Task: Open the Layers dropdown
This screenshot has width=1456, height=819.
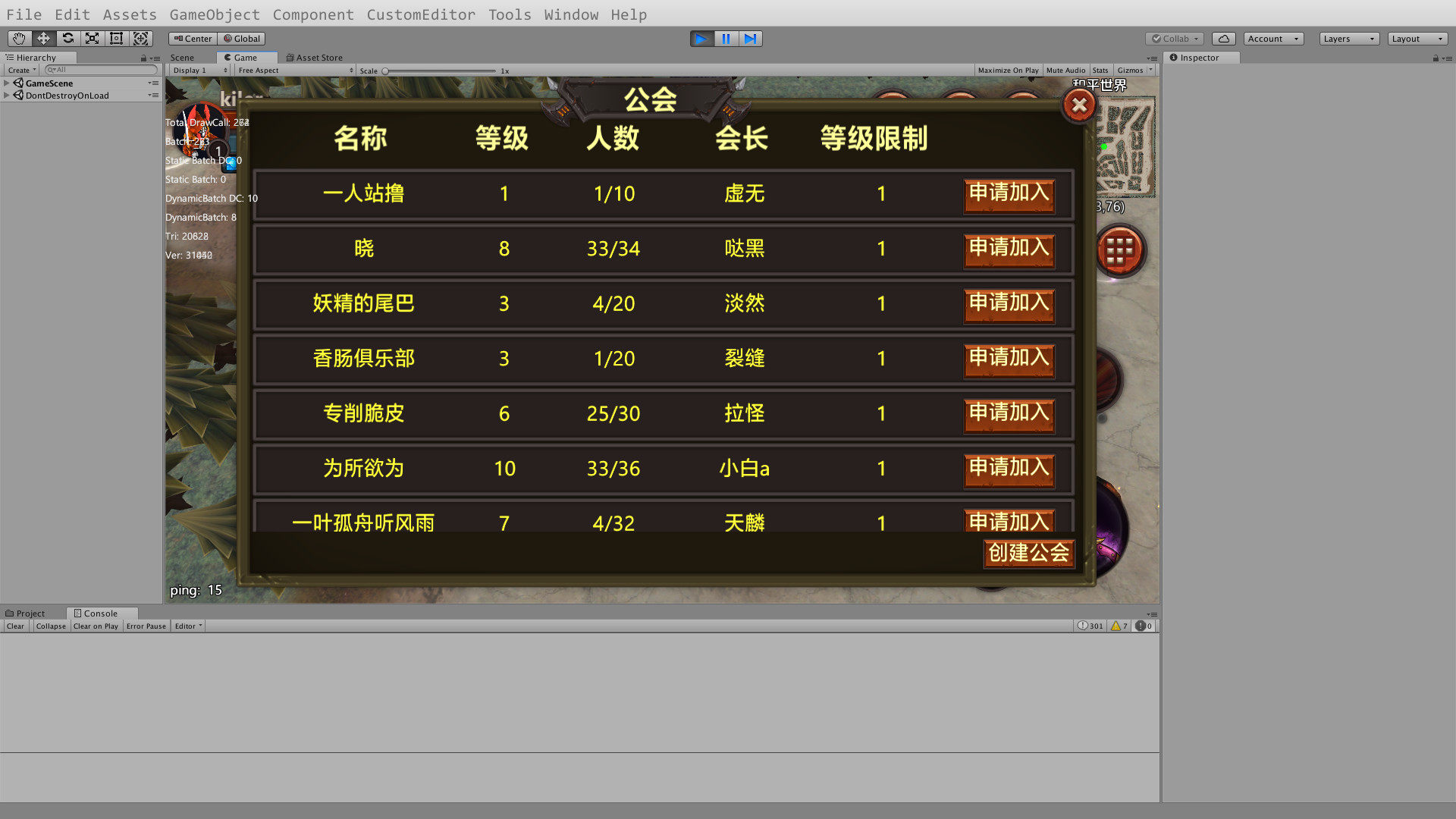Action: point(1348,39)
